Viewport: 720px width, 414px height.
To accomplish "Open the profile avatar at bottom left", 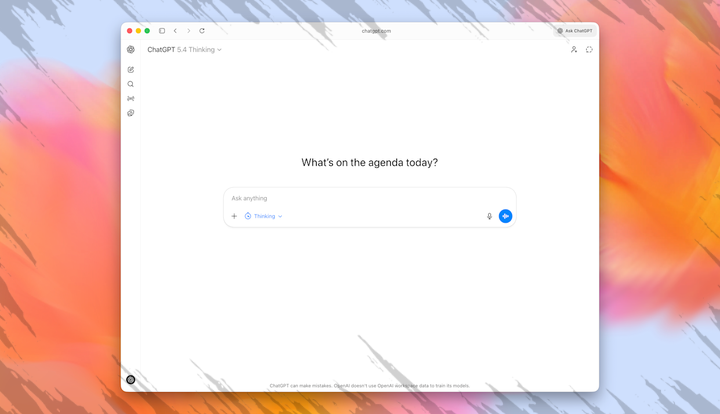I will tap(131, 380).
